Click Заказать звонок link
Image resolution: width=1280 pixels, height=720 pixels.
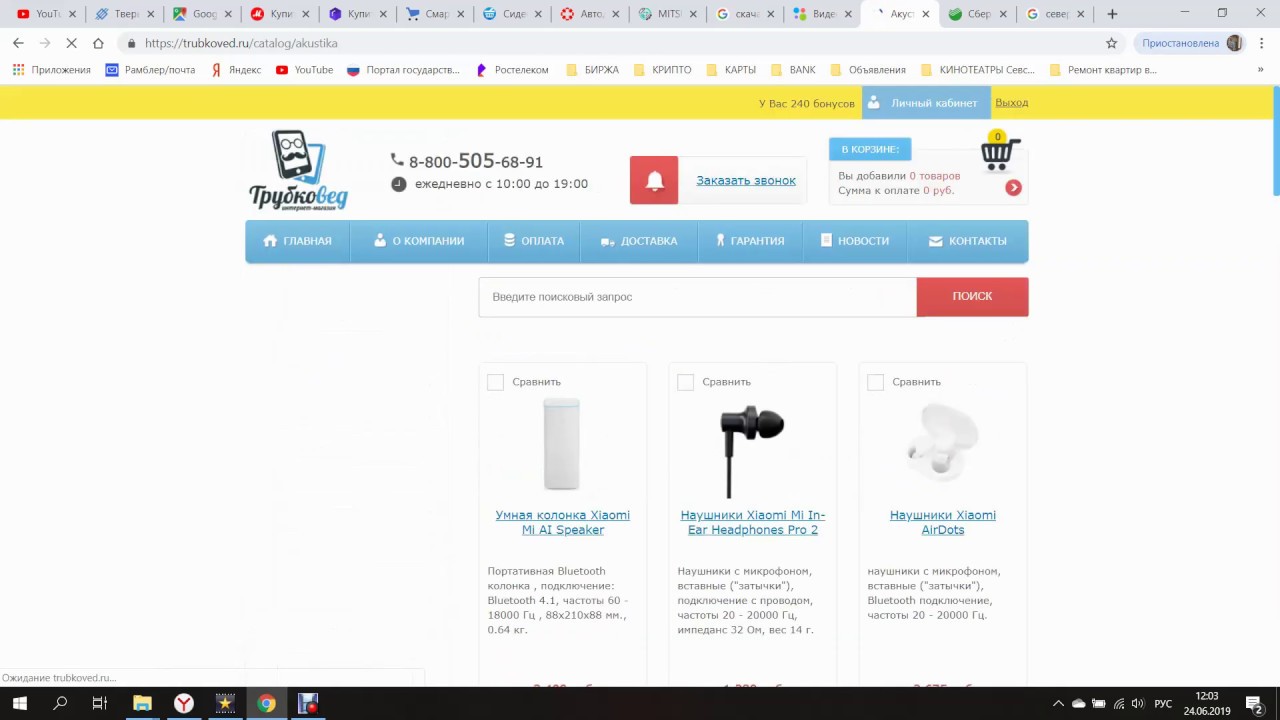746,180
